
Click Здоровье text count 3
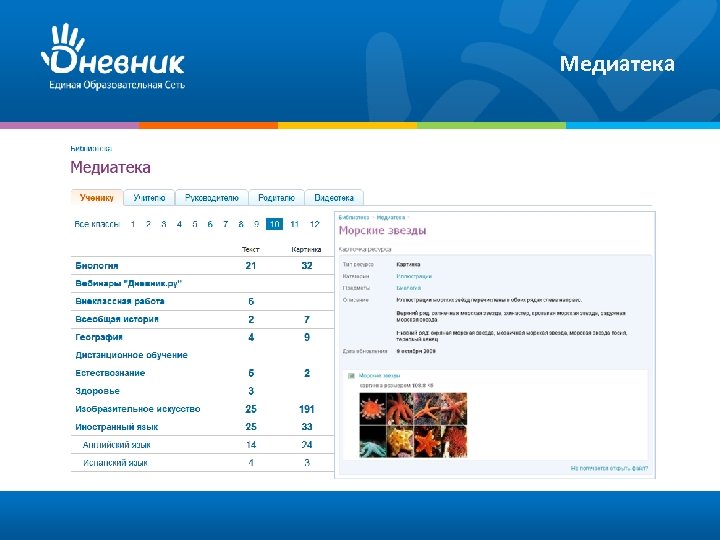pos(251,391)
